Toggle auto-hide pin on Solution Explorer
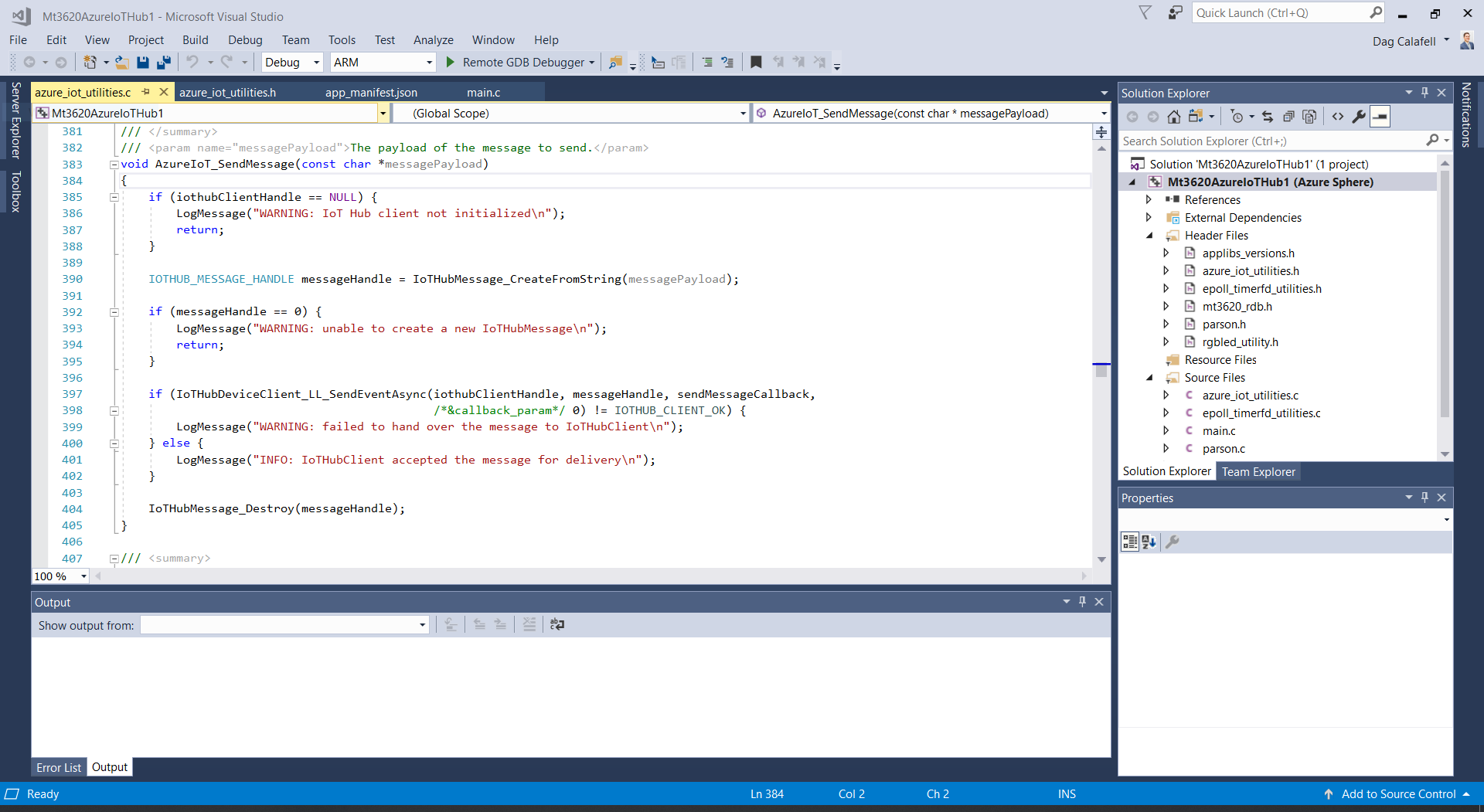Viewport: 1484px width, 812px height. click(1424, 92)
